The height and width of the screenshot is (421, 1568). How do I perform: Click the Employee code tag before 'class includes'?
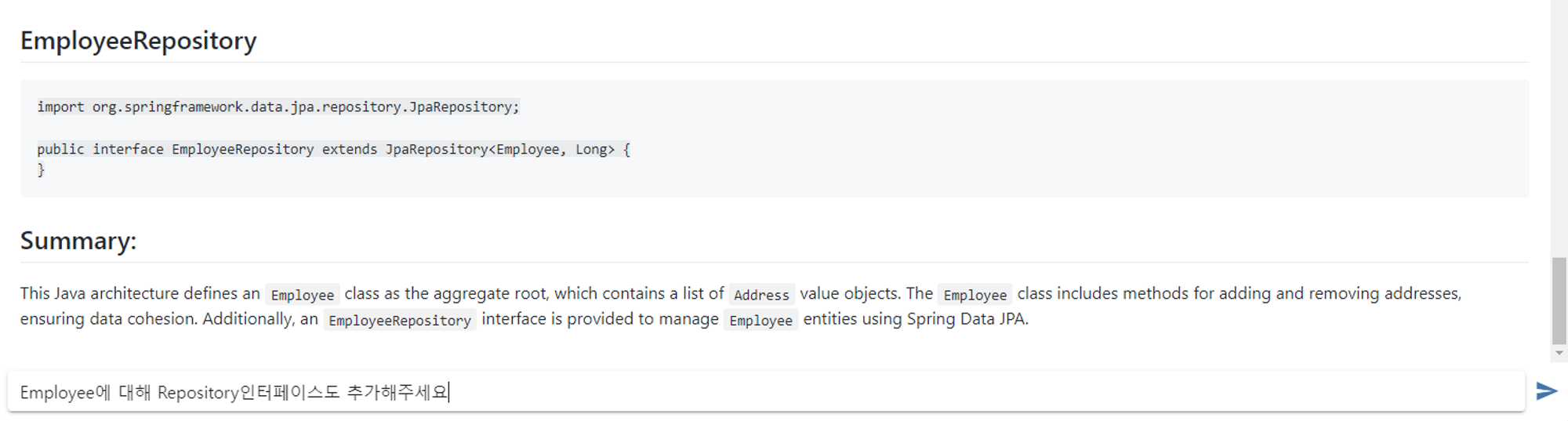[x=975, y=295]
